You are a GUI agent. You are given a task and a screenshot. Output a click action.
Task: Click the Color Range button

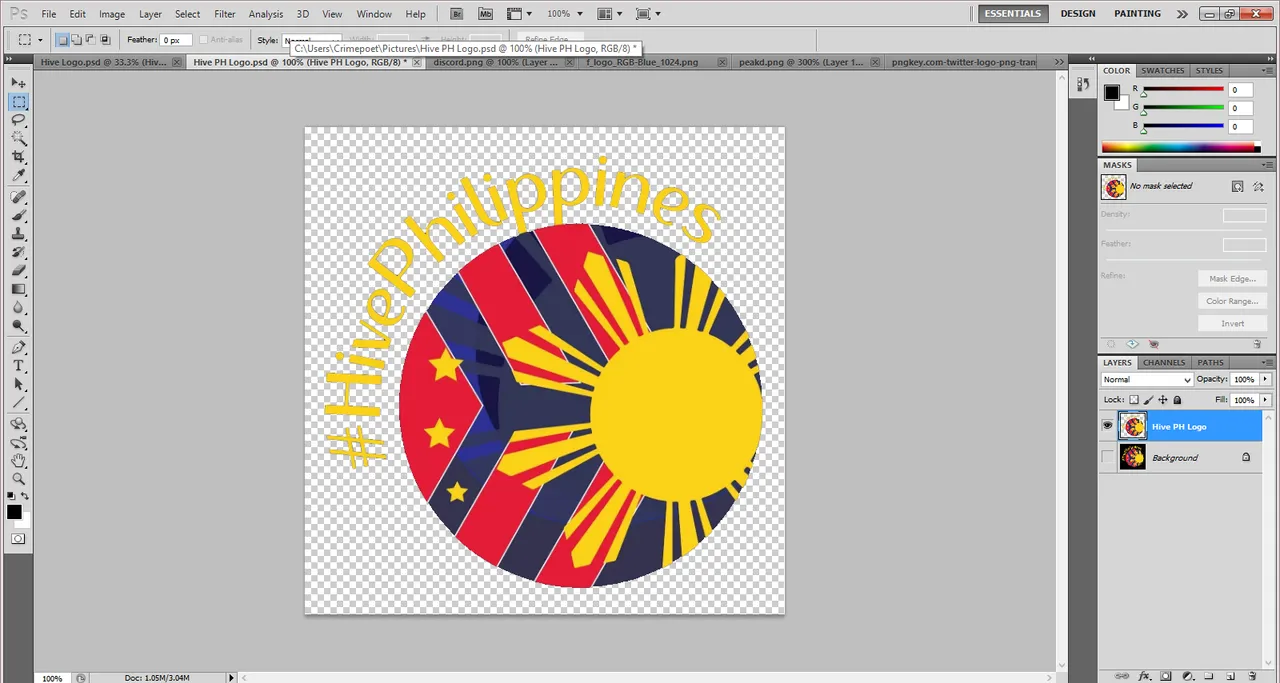coord(1232,301)
